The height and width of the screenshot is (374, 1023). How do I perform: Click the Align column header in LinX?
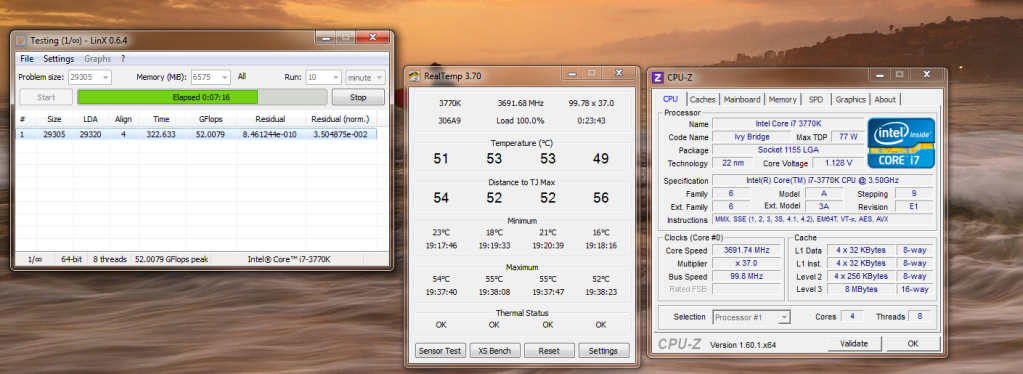click(x=123, y=119)
